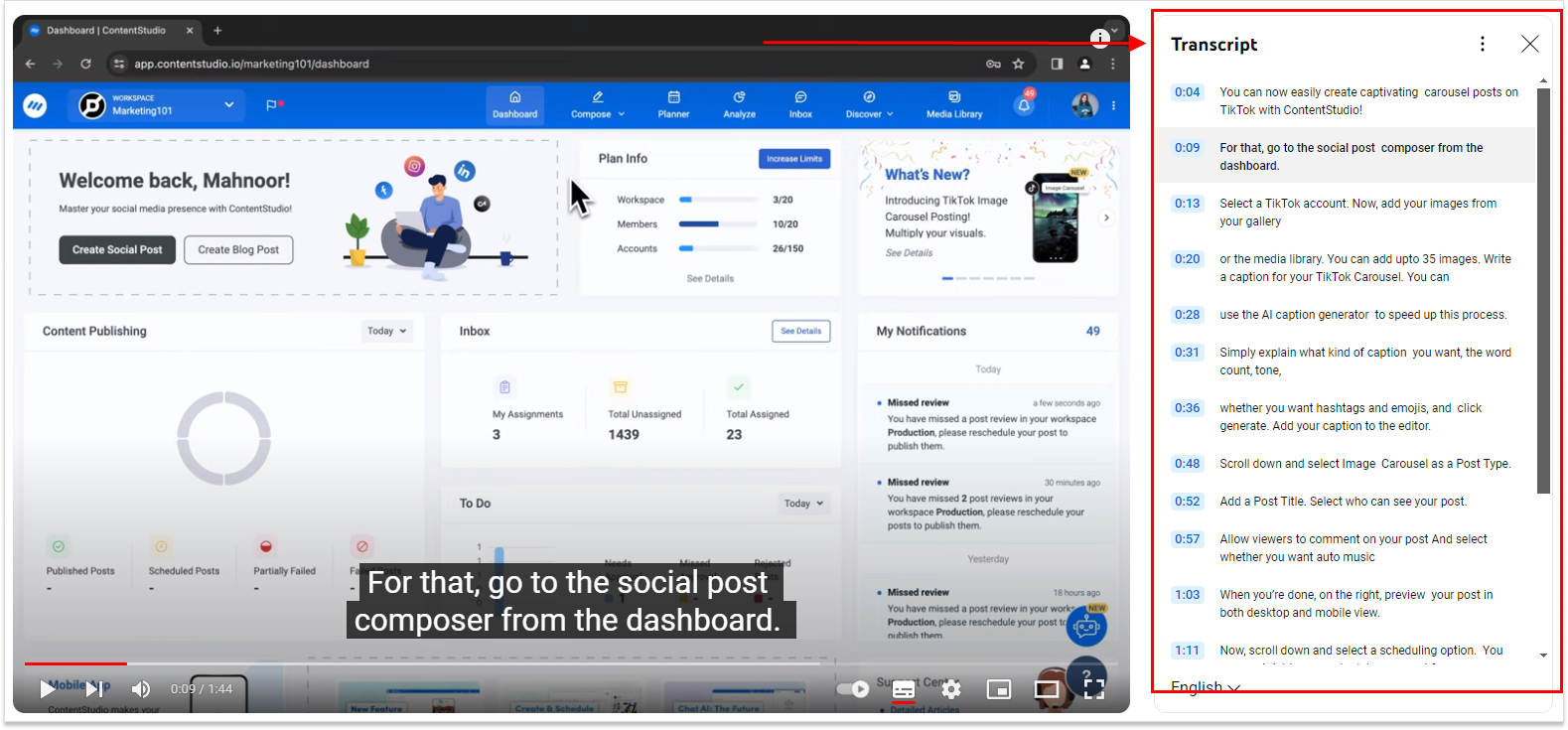Image resolution: width=1568 pixels, height=730 pixels.
Task: Mute the video volume speaker icon
Action: (x=141, y=688)
